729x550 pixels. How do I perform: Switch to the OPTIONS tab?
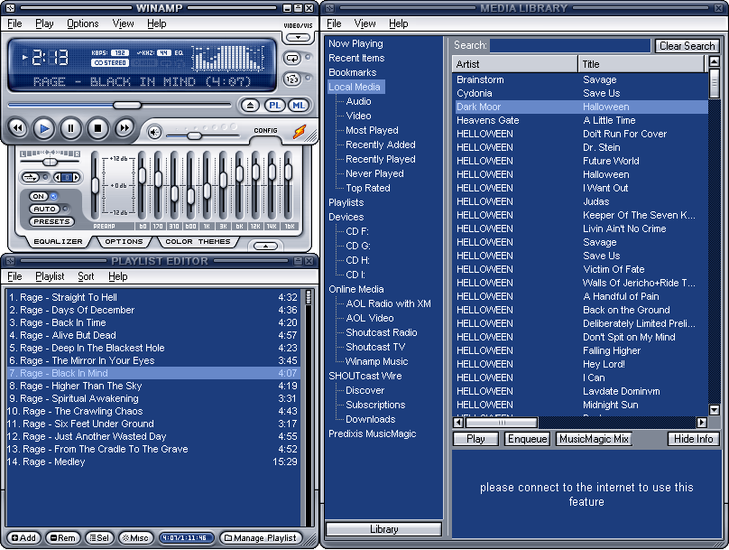click(124, 241)
